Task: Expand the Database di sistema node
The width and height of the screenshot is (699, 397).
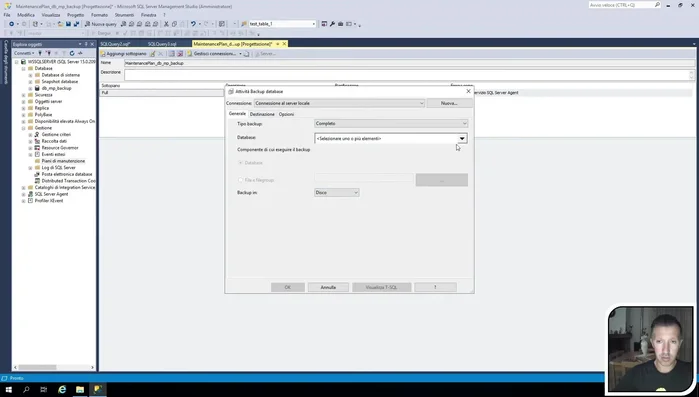Action: [x=30, y=75]
